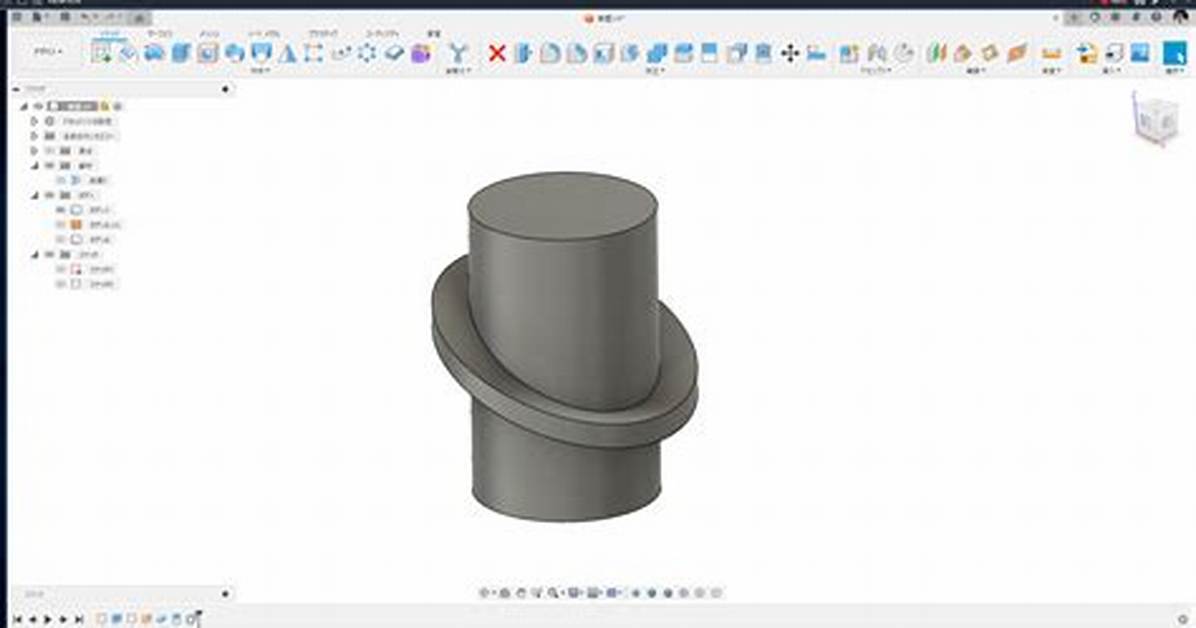Screen dimensions: 1196x628
Task: Select the gray cylinder's top face
Action: [x=562, y=205]
